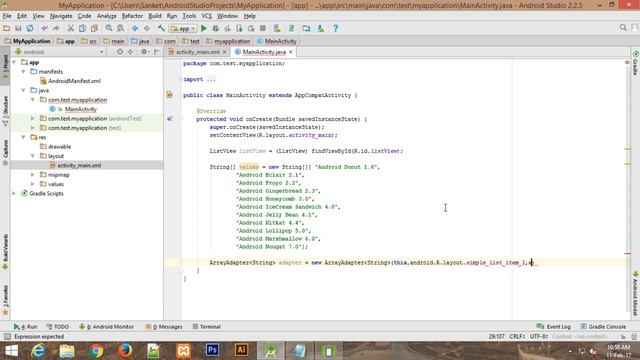Click the Navigate Back arrow icon
The width and height of the screenshot is (640, 360).
point(135,28)
